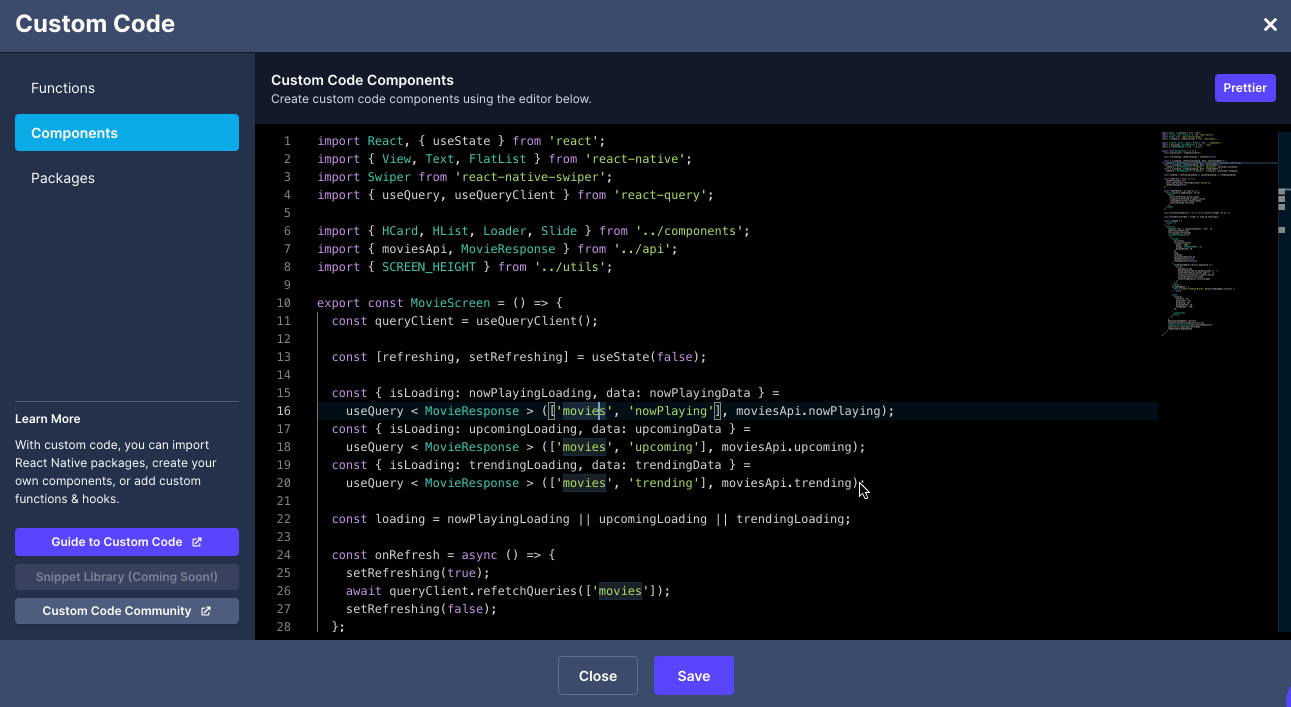Click 'const onRefresh = async' line

click(443, 555)
